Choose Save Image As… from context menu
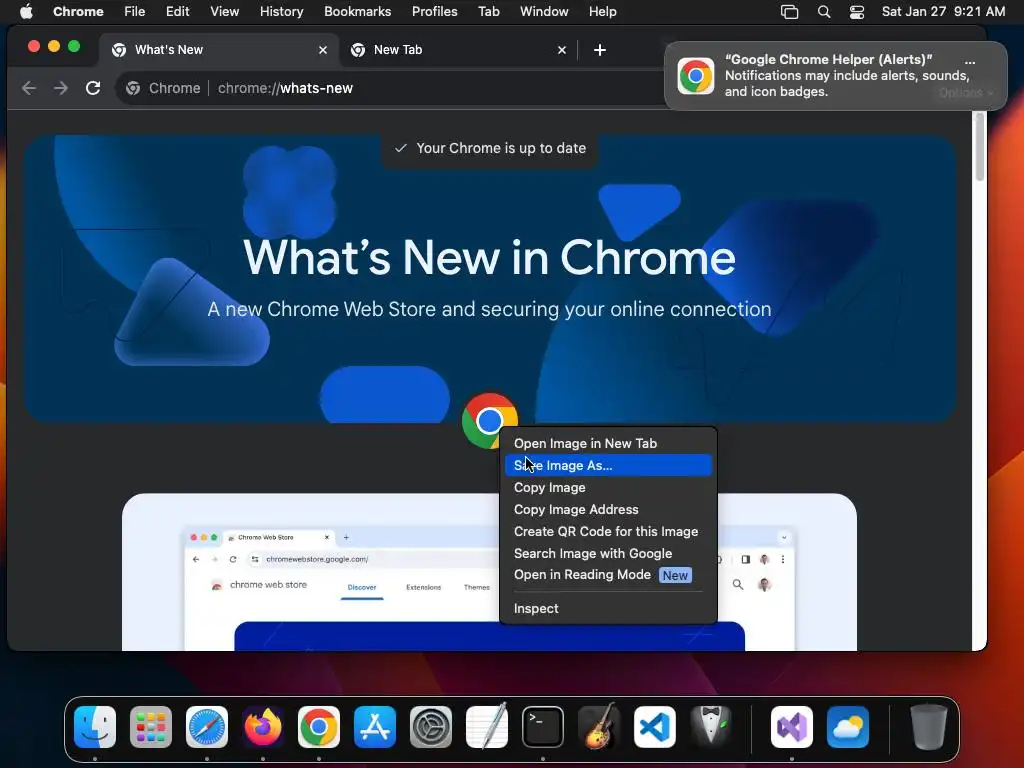This screenshot has width=1024, height=768. [608, 466]
